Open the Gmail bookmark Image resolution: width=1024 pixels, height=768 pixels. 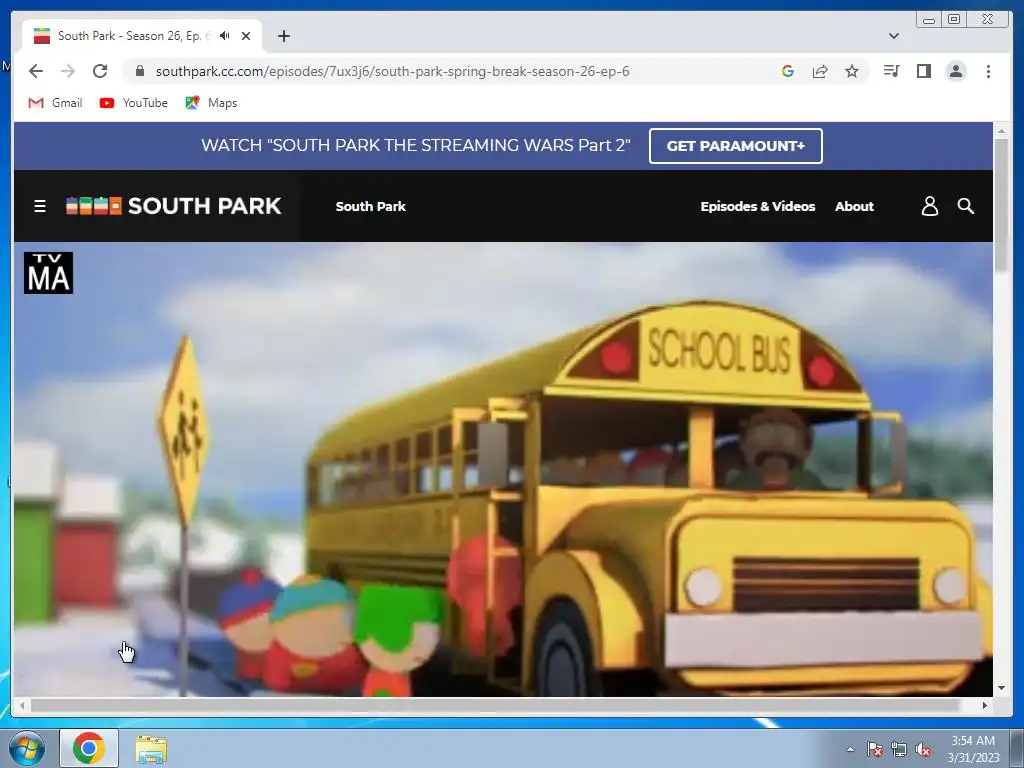tap(56, 103)
